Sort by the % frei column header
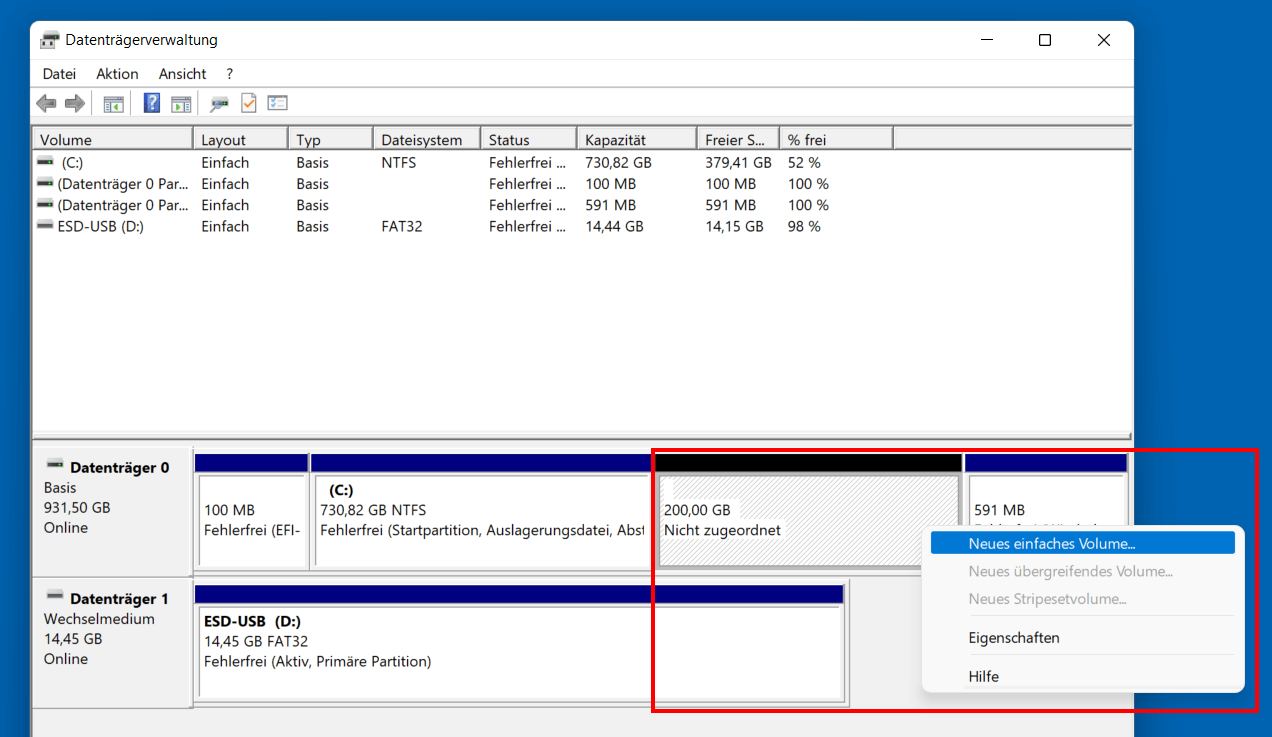The width and height of the screenshot is (1272, 737). coord(836,140)
